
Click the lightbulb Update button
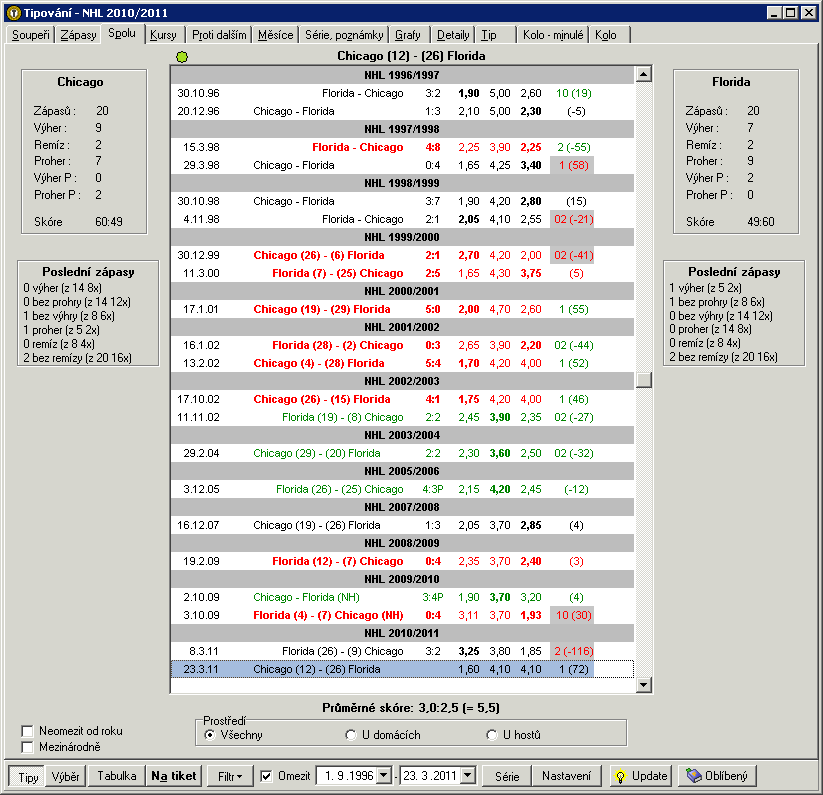pyautogui.click(x=641, y=776)
